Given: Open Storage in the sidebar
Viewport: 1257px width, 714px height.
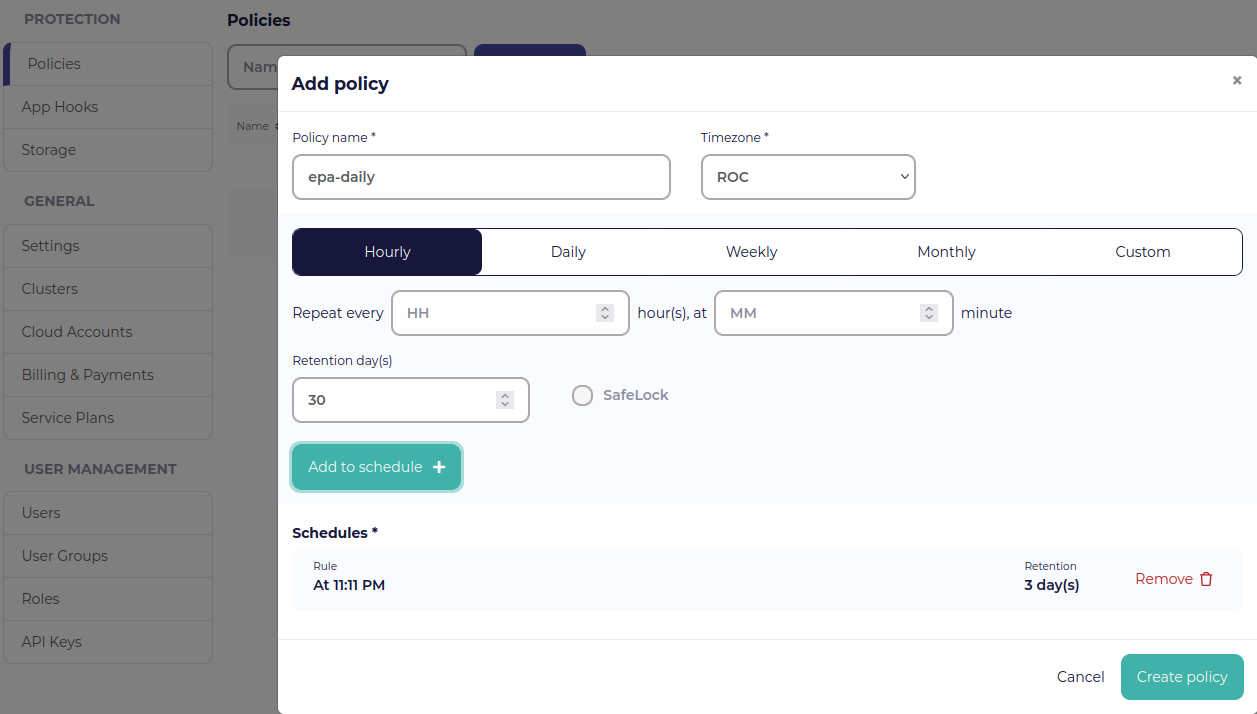Looking at the screenshot, I should pyautogui.click(x=108, y=150).
